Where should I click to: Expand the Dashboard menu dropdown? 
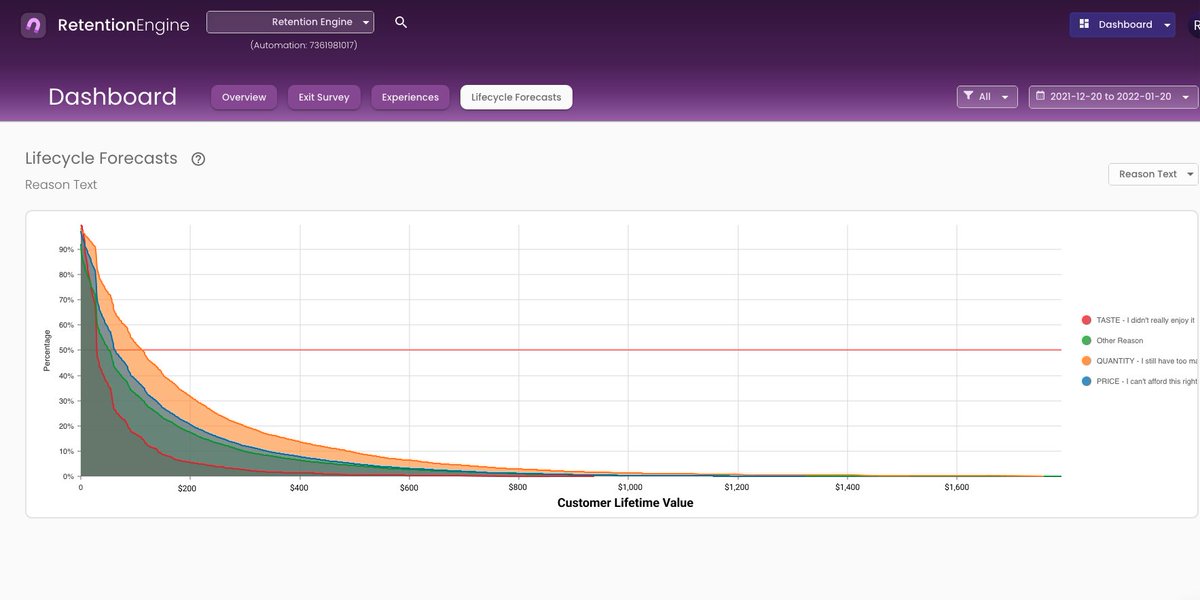(1122, 24)
